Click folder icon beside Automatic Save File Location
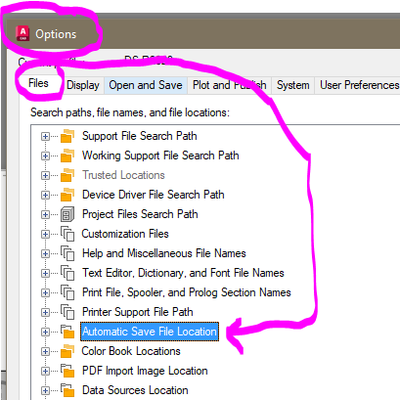 click(x=67, y=332)
